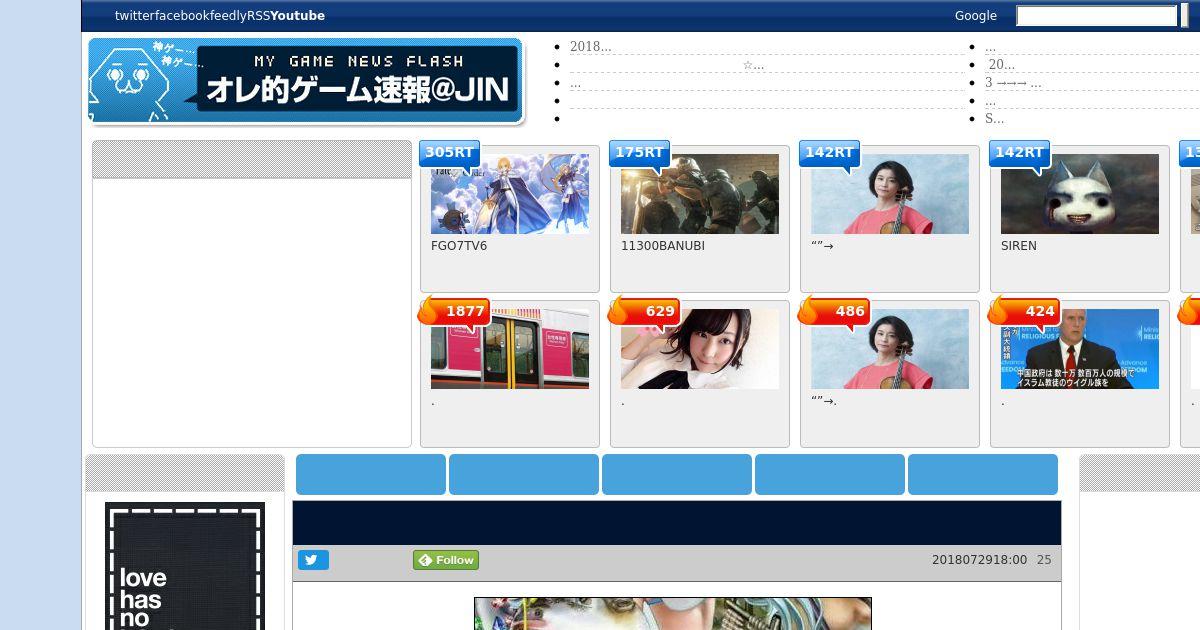1200x630 pixels.
Task: Open the 25 comments count link
Action: [1044, 560]
